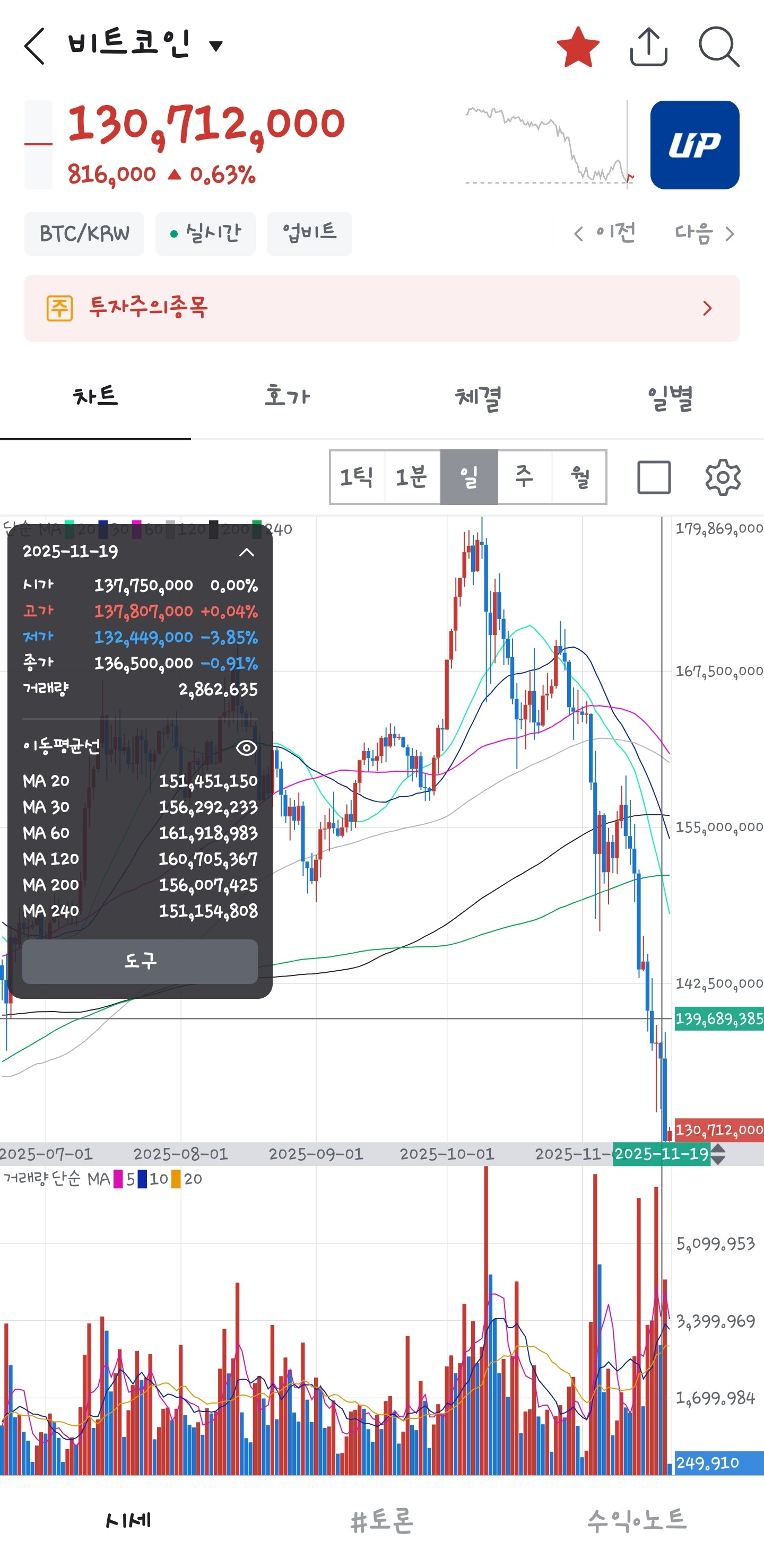
Task: Go to 다음 next item
Action: pyautogui.click(x=705, y=233)
